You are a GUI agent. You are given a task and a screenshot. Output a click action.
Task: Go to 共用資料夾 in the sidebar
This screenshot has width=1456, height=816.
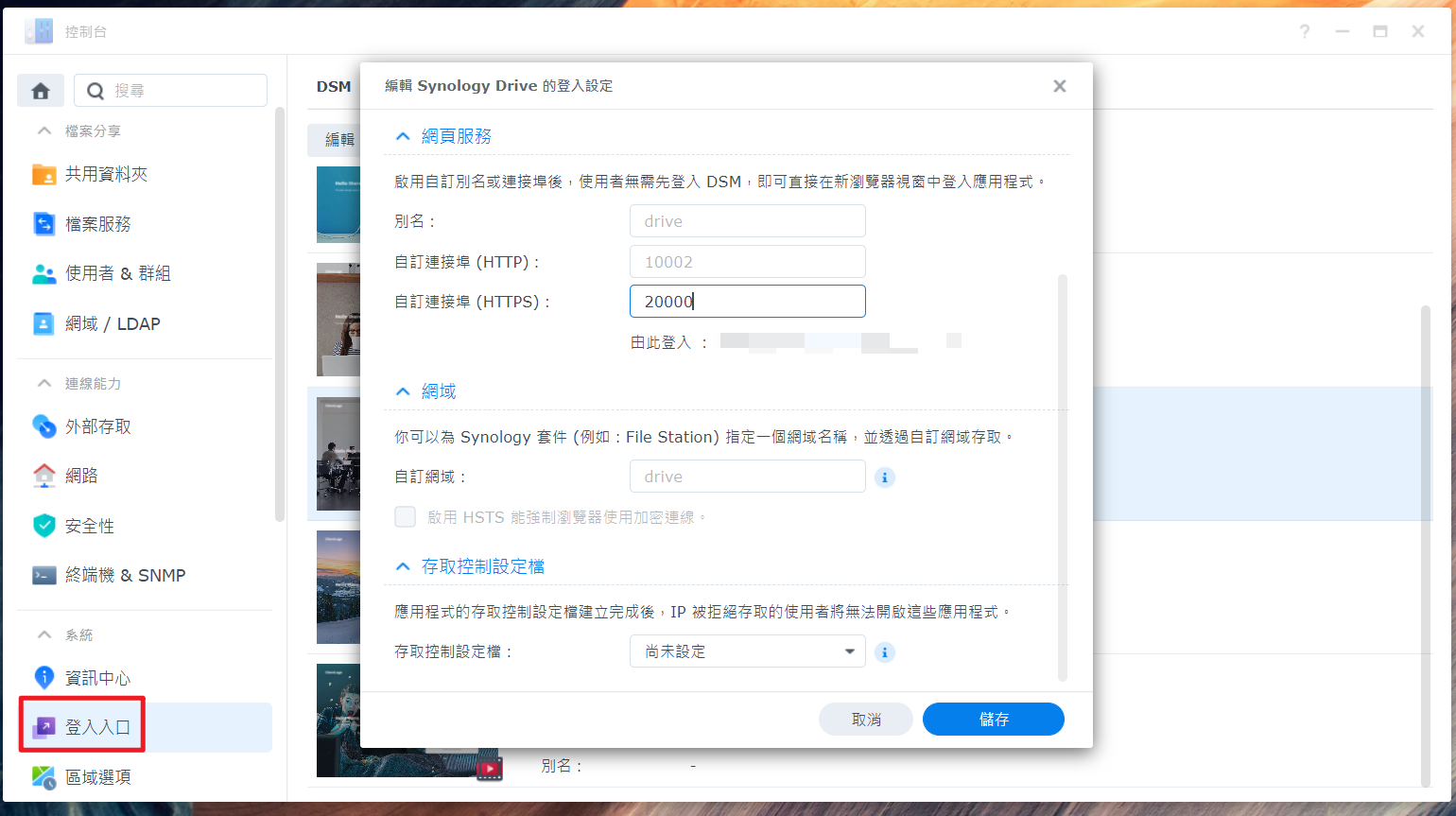[145, 174]
